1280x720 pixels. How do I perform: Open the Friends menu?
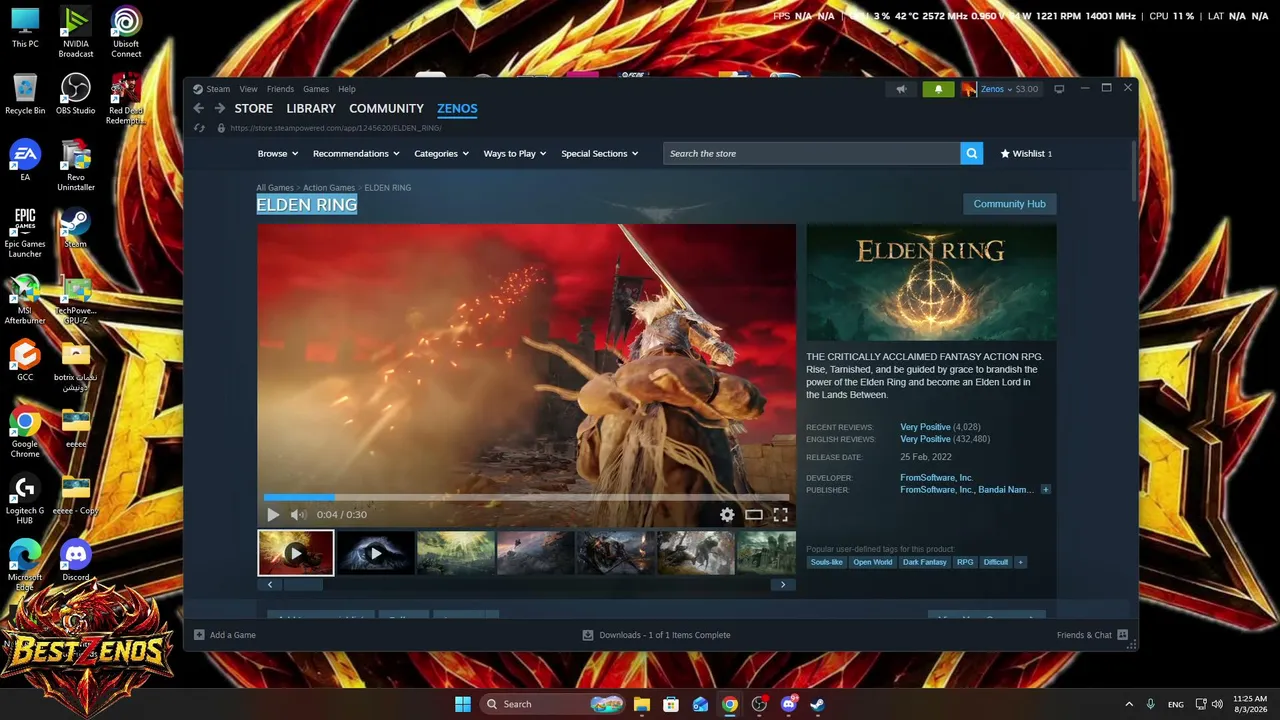pos(280,89)
